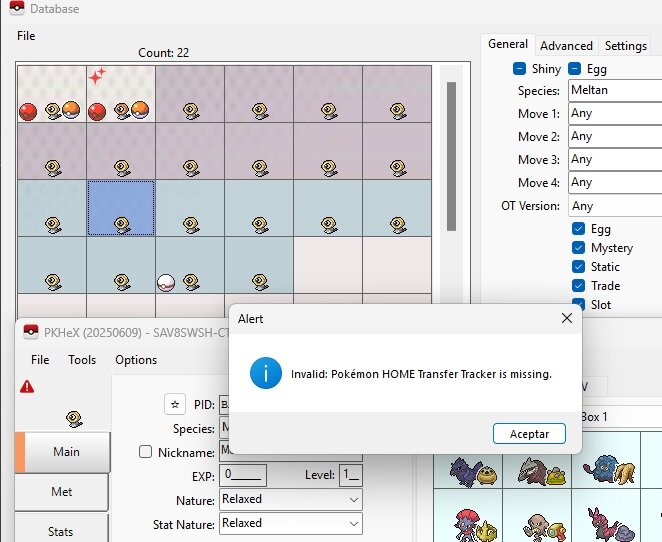Expand the Stat Nature dropdown
Image resolution: width=662 pixels, height=542 pixels.
pos(290,523)
